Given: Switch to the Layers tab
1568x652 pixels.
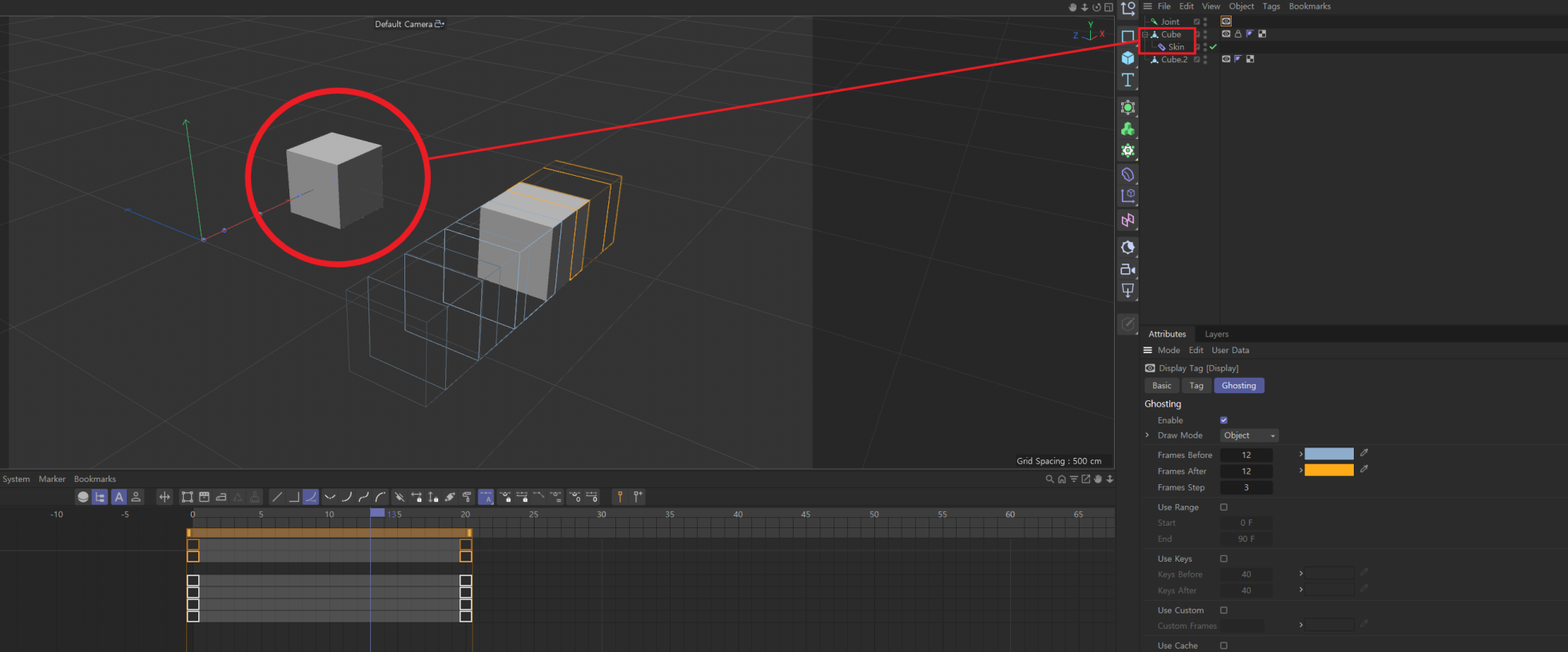Looking at the screenshot, I should point(1216,334).
